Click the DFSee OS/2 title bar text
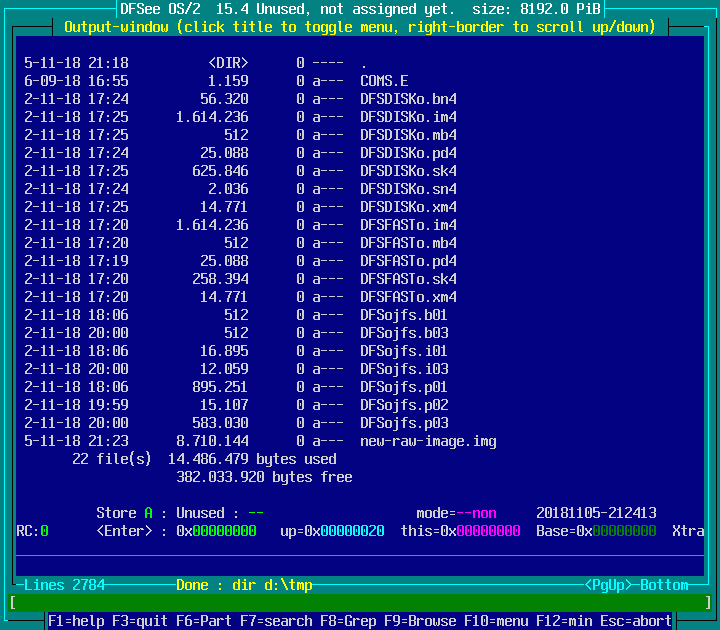 tap(162, 9)
